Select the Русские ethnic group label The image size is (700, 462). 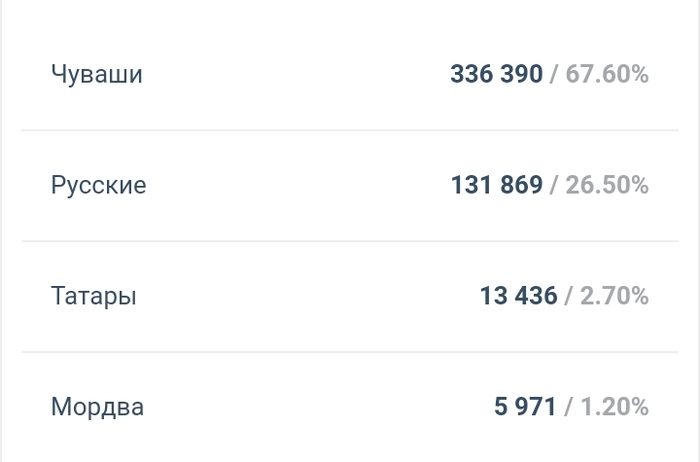pos(99,185)
